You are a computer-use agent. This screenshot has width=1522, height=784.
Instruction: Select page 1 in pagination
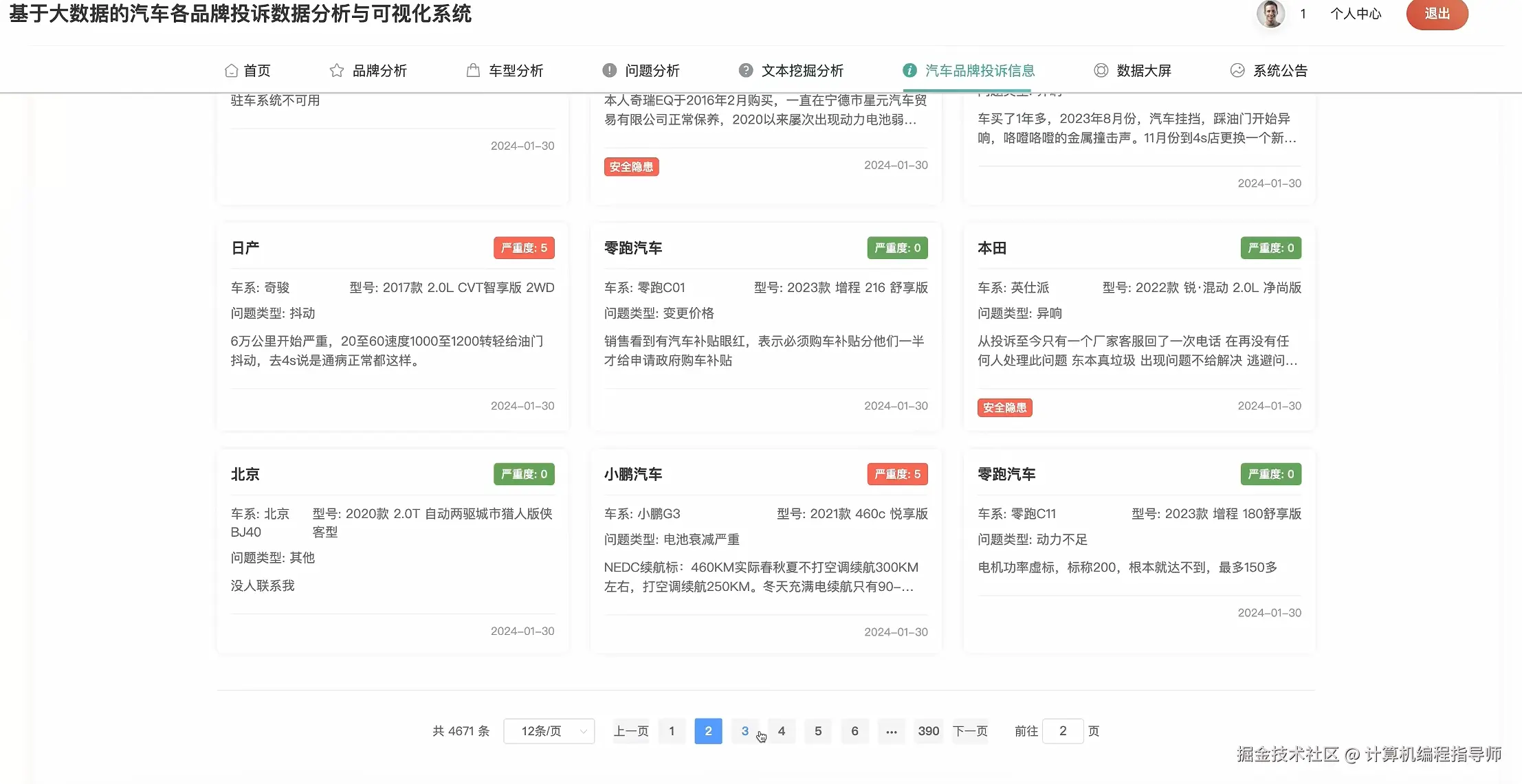coord(672,731)
